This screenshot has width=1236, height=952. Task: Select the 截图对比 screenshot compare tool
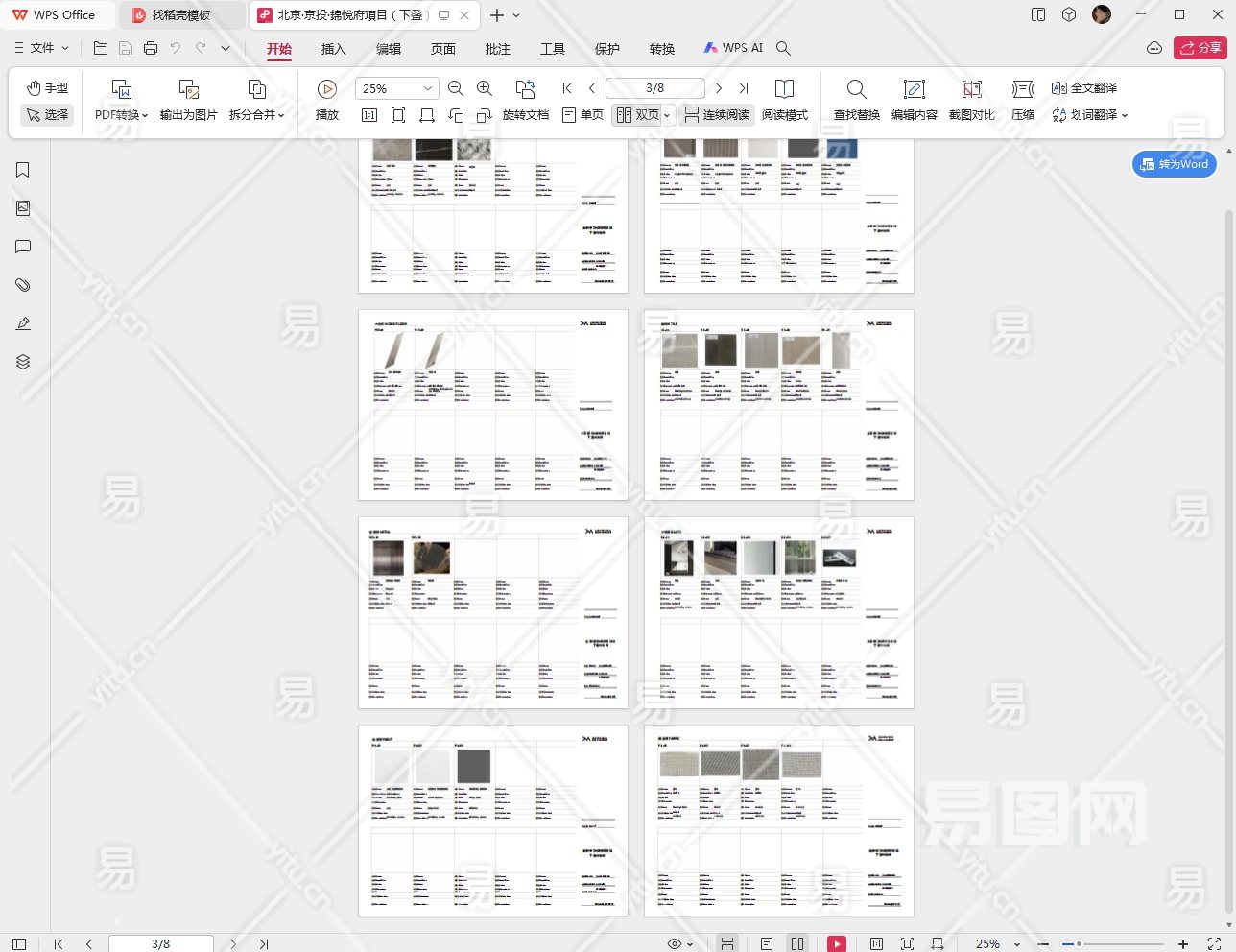[x=971, y=89]
